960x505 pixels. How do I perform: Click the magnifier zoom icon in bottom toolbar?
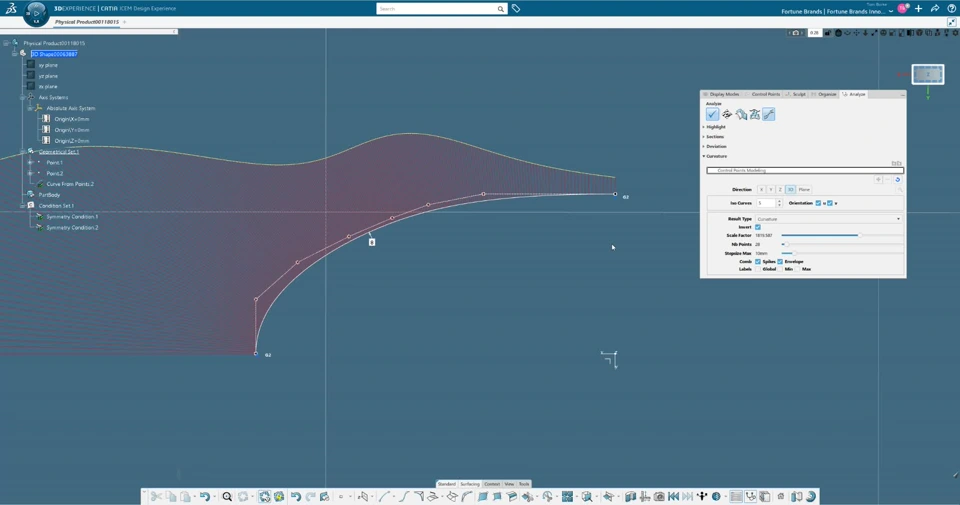pos(227,496)
